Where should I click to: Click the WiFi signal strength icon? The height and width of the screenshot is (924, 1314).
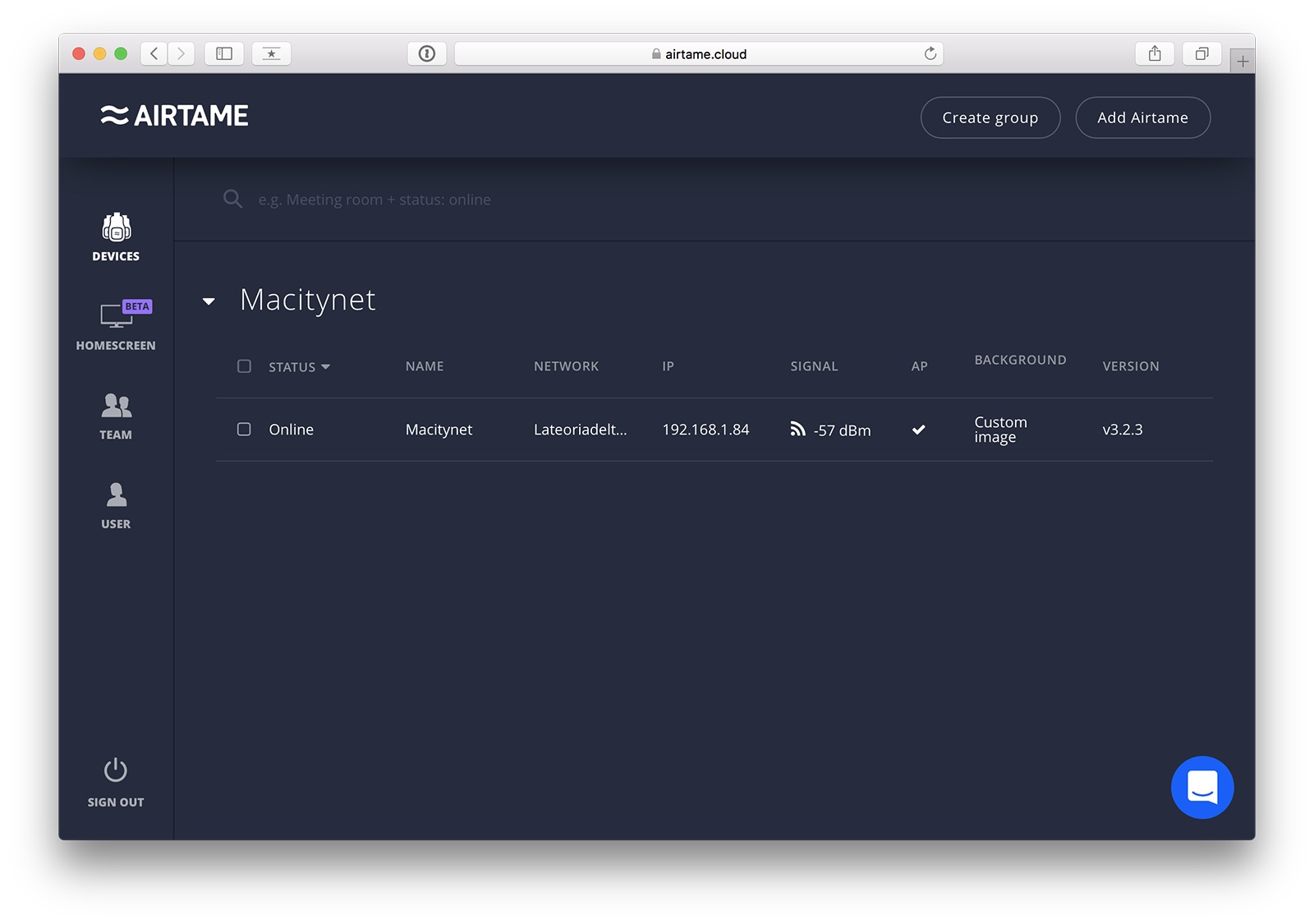coord(797,429)
